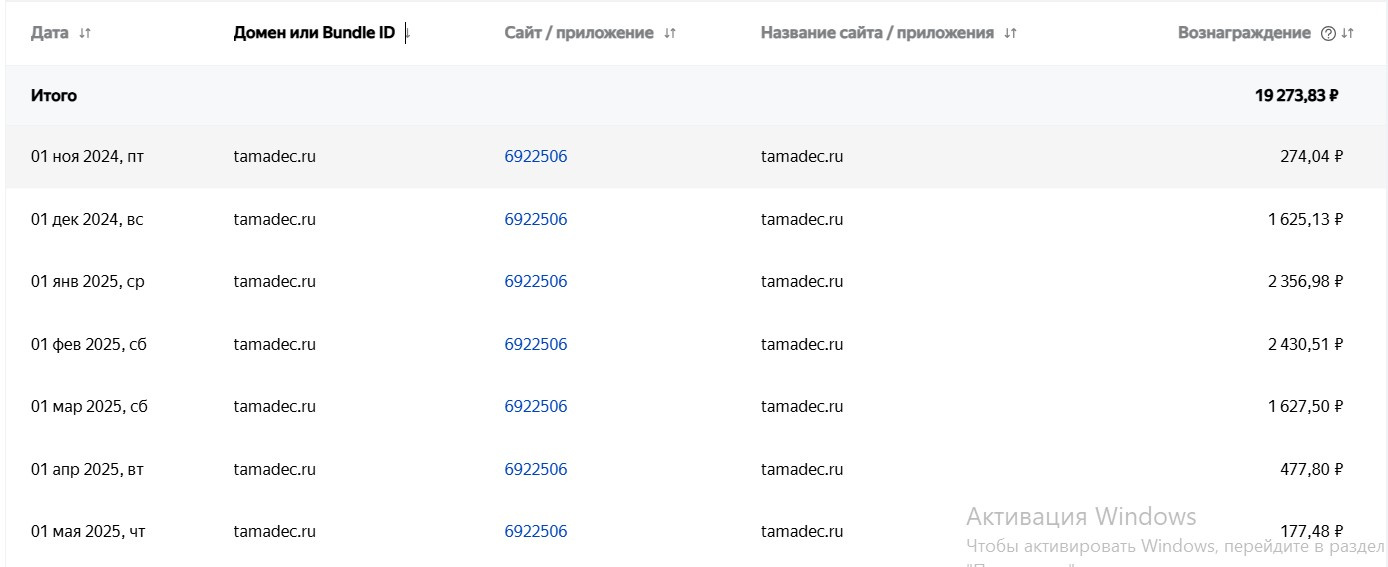The width and height of the screenshot is (1388, 567).
Task: Sort table by Дата column header
Action: click(x=50, y=33)
